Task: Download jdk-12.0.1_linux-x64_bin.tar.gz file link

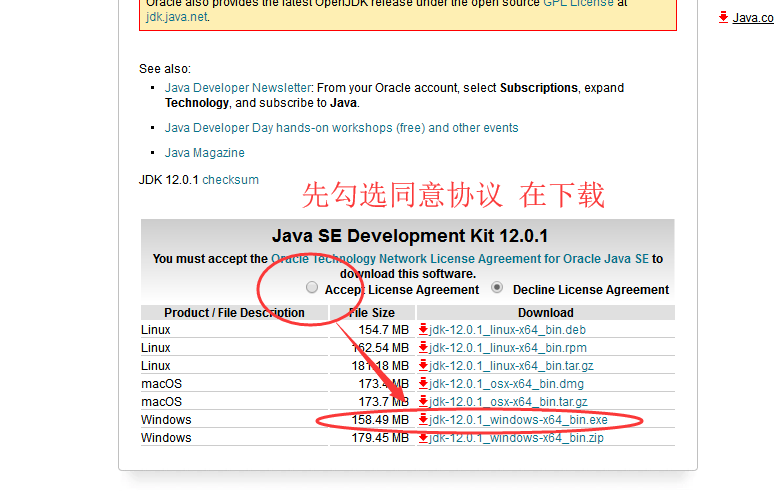Action: pos(511,366)
